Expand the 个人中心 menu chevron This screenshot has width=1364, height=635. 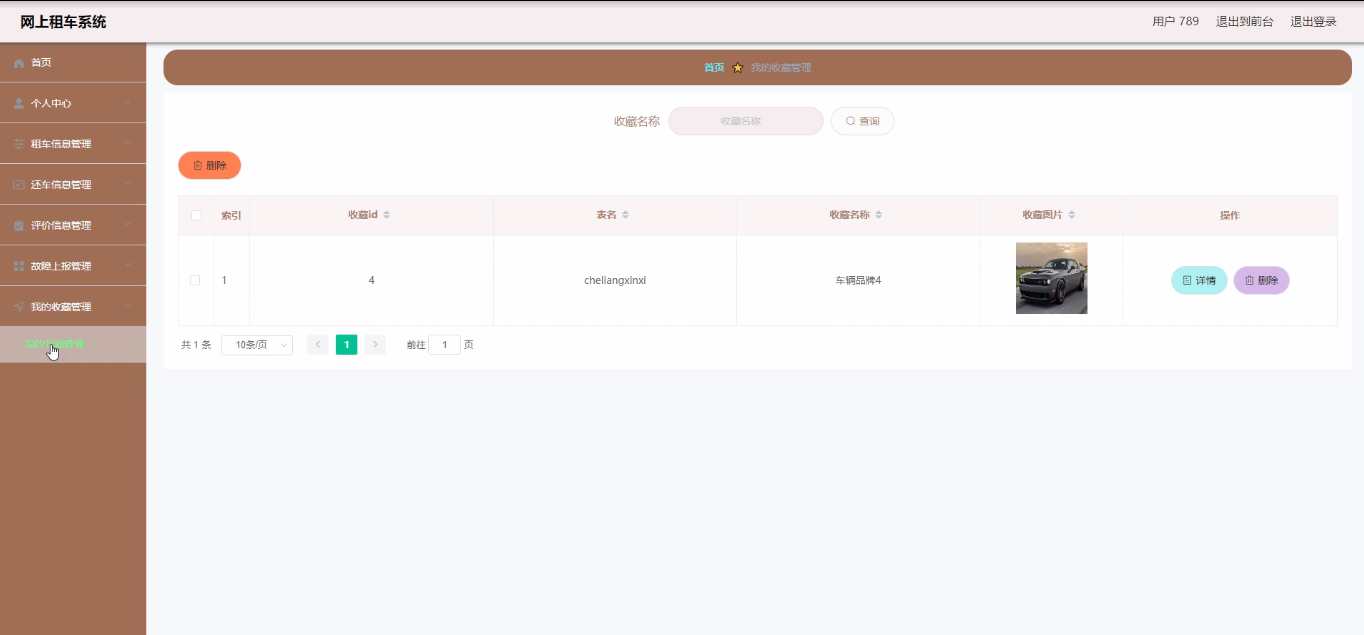128,103
